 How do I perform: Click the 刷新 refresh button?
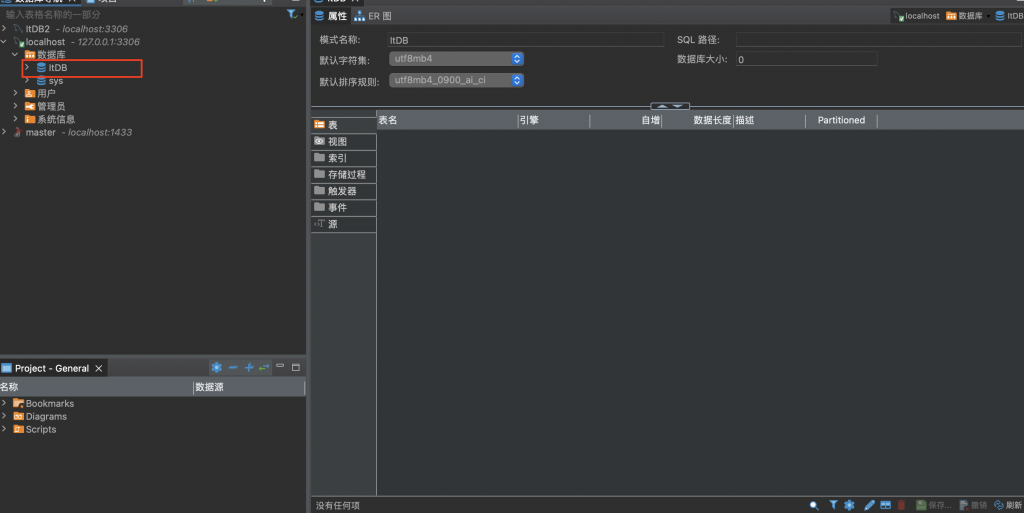tap(1008, 505)
